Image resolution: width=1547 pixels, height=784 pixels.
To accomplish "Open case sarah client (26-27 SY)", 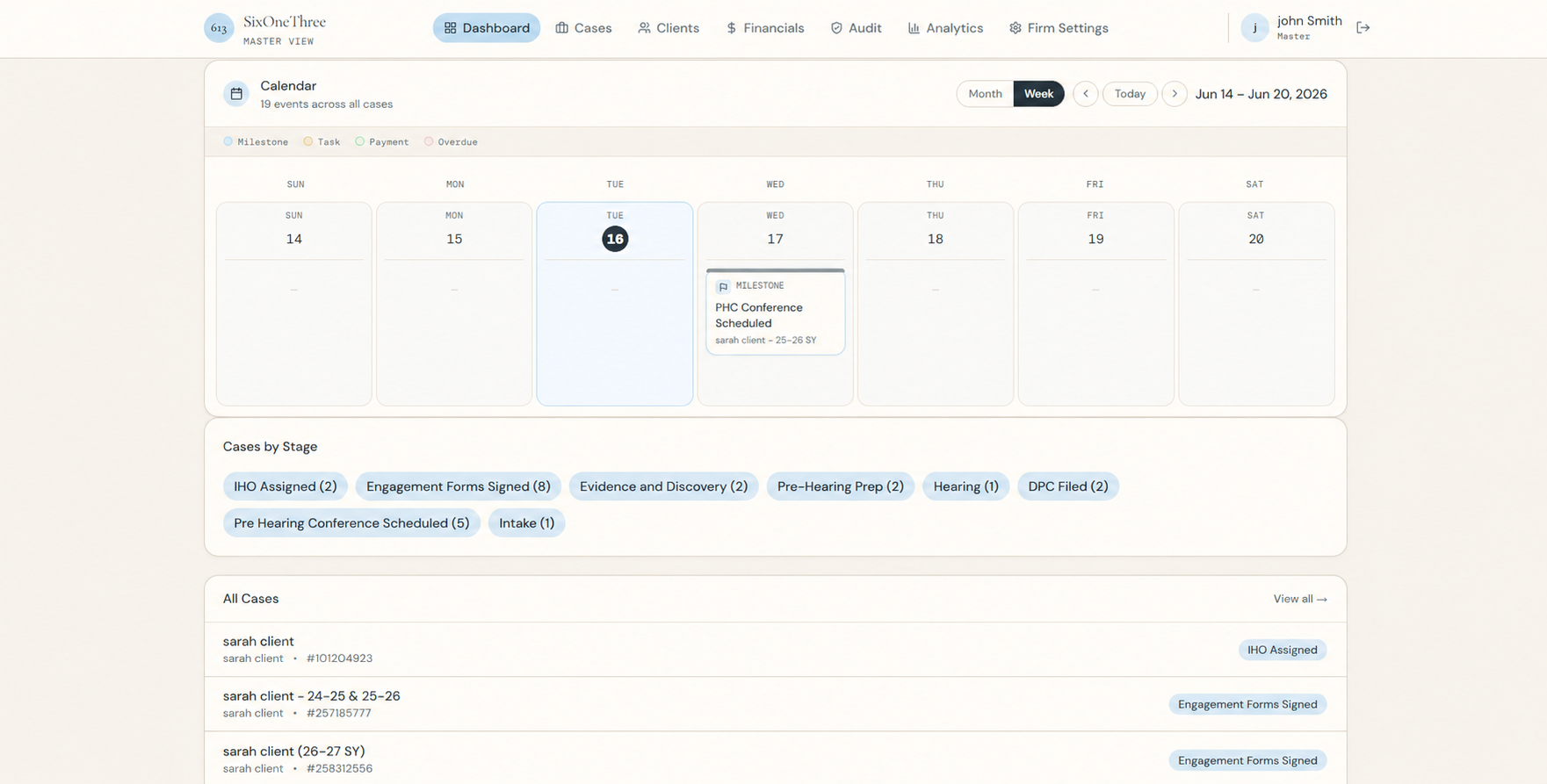I will tap(776, 759).
